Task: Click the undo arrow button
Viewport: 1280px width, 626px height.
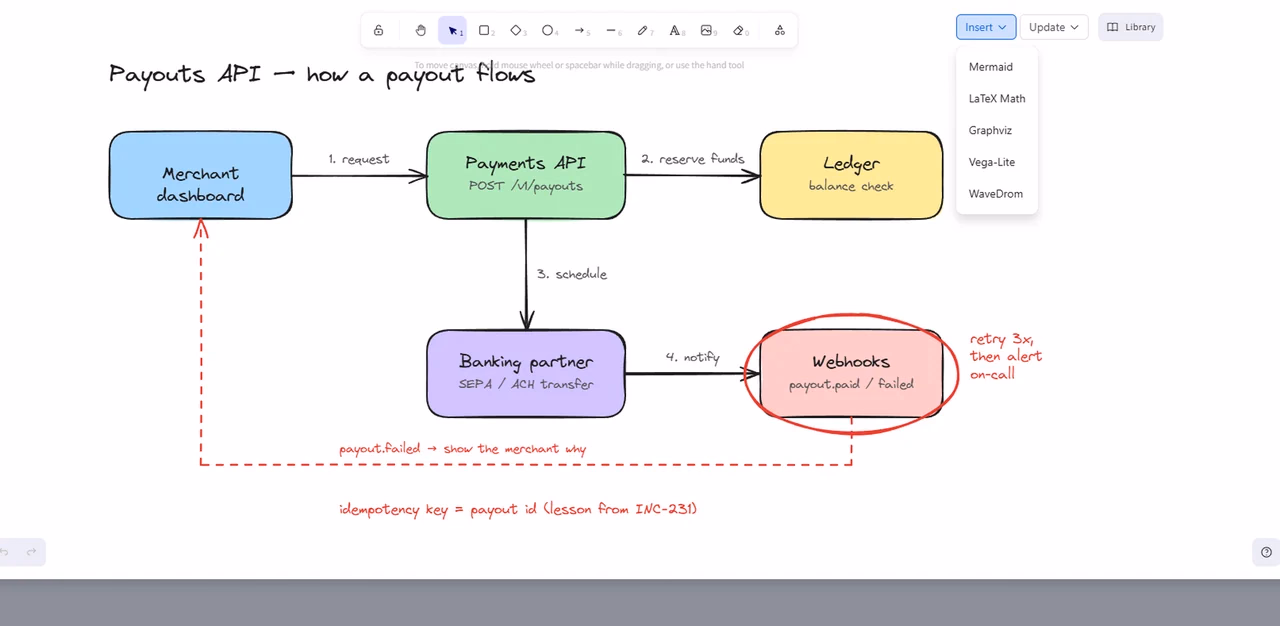Action: (x=4, y=552)
